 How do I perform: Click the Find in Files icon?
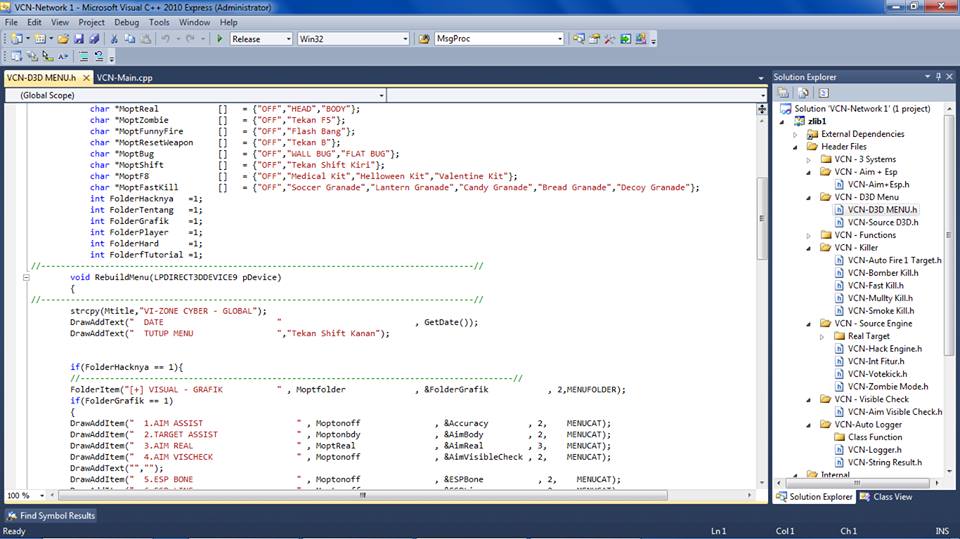(424, 39)
